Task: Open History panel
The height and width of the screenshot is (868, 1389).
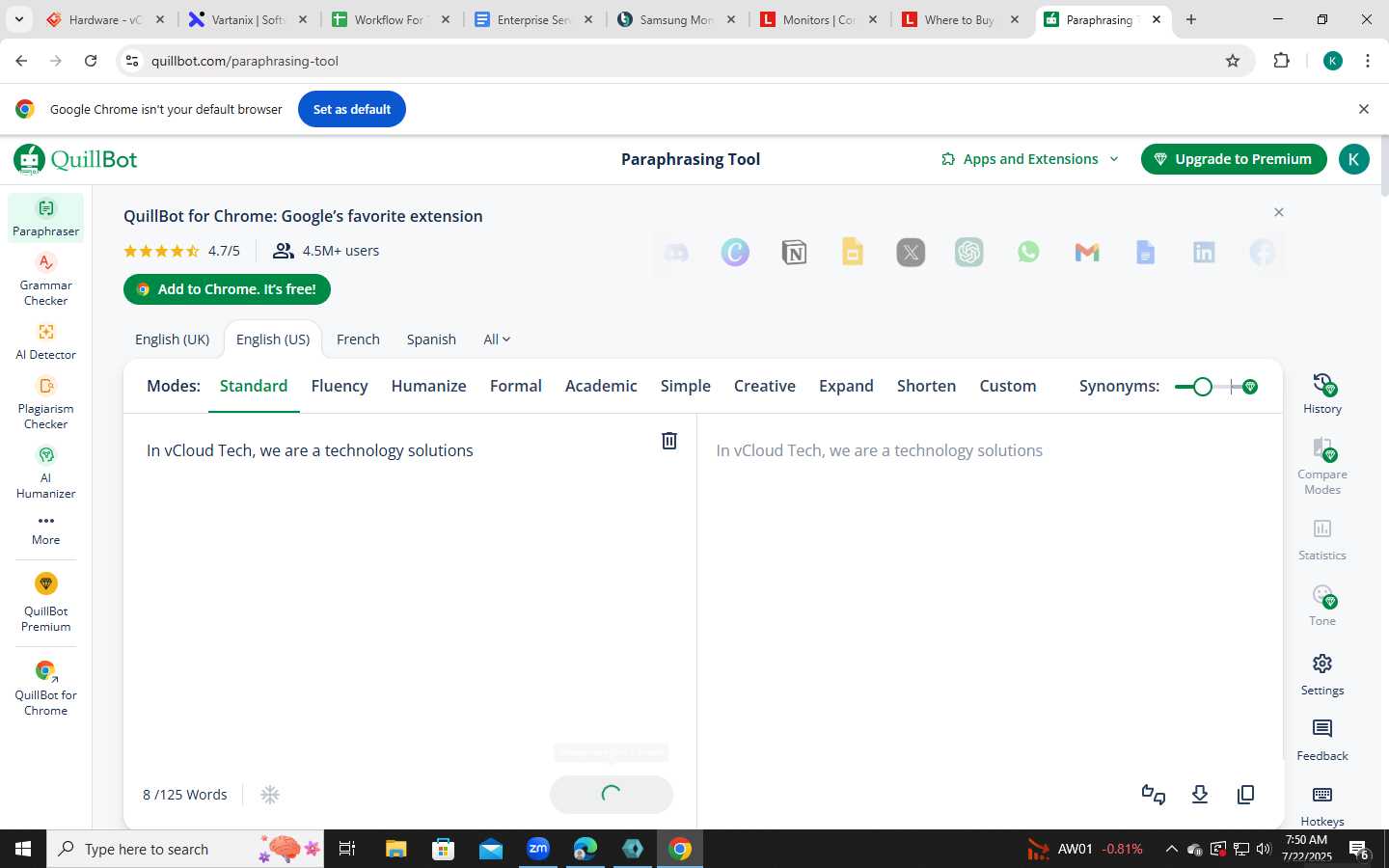Action: point(1322,393)
